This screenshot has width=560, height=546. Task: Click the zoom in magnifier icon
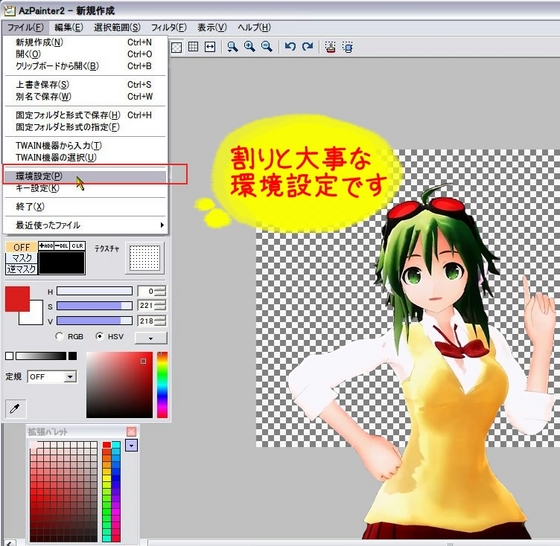(250, 47)
